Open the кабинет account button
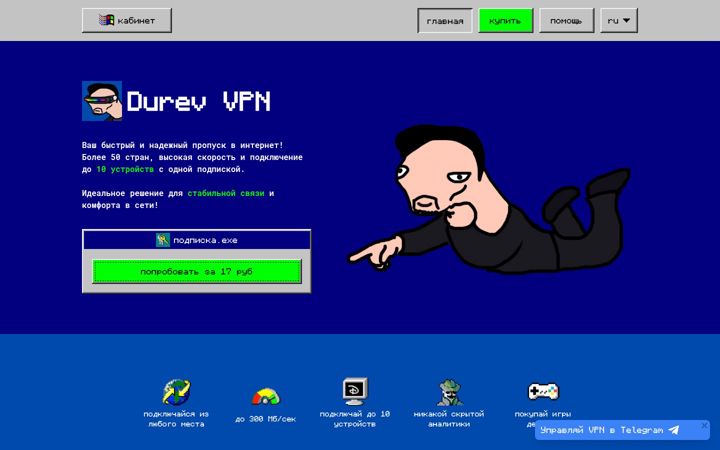Viewport: 720px width, 450px height. click(127, 21)
